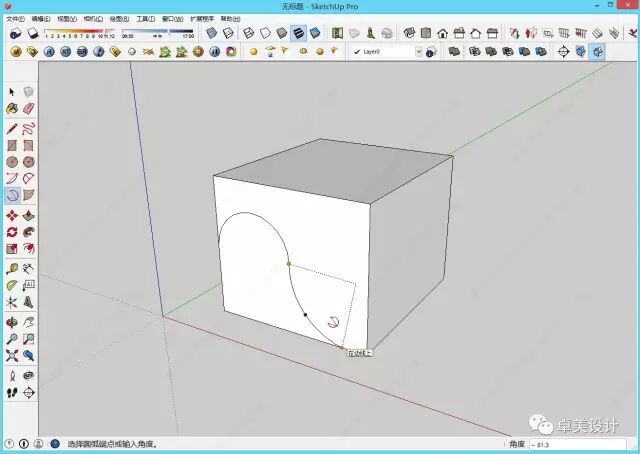Select the arrow Select tool

[x=12, y=92]
